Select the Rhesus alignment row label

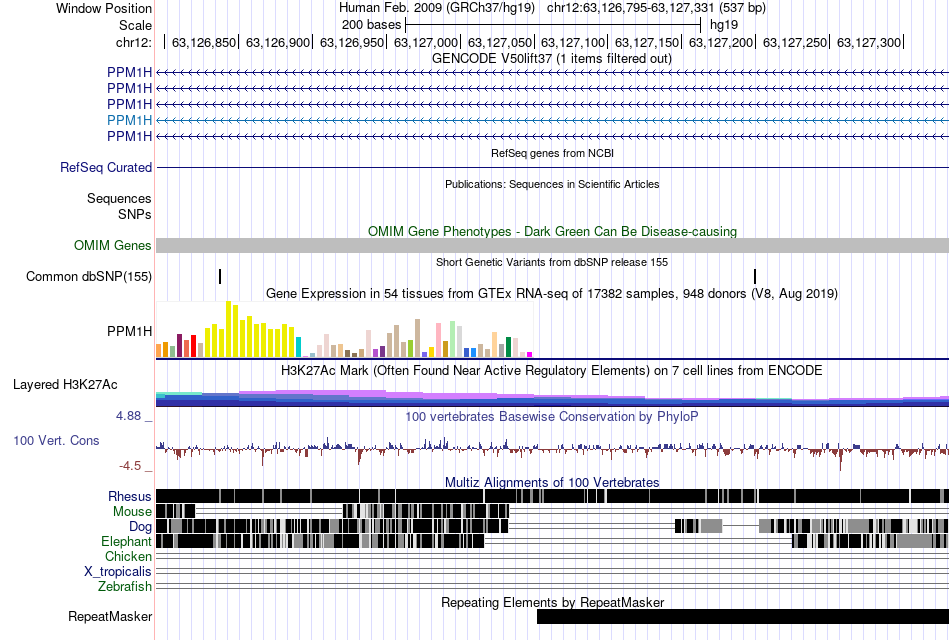[x=130, y=496]
